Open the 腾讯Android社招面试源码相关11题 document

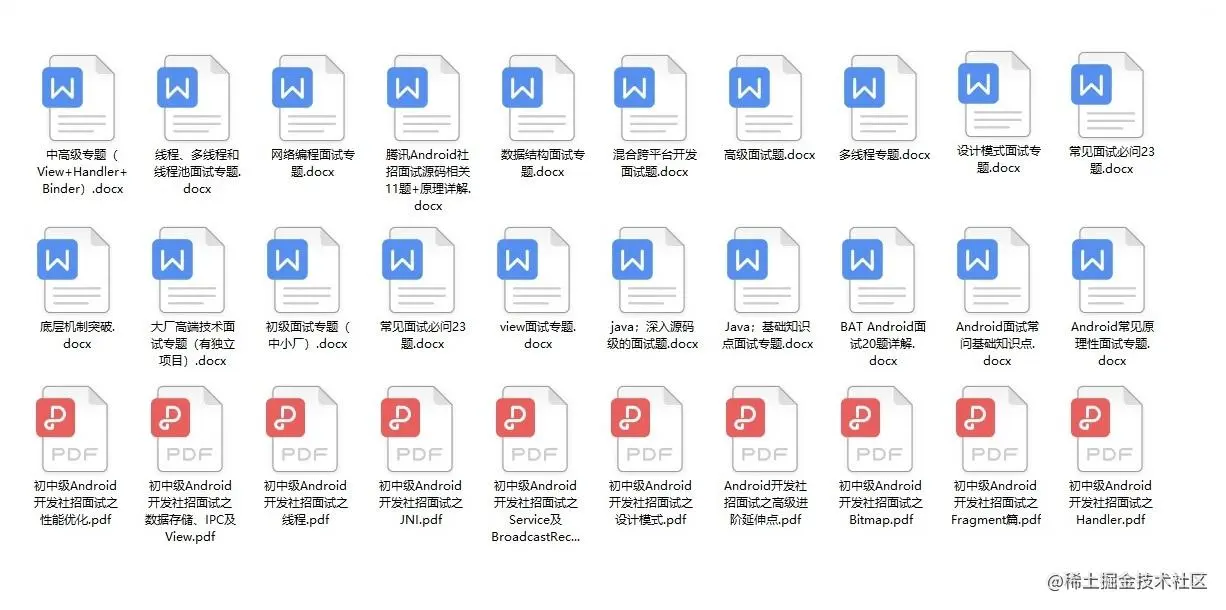click(x=421, y=98)
